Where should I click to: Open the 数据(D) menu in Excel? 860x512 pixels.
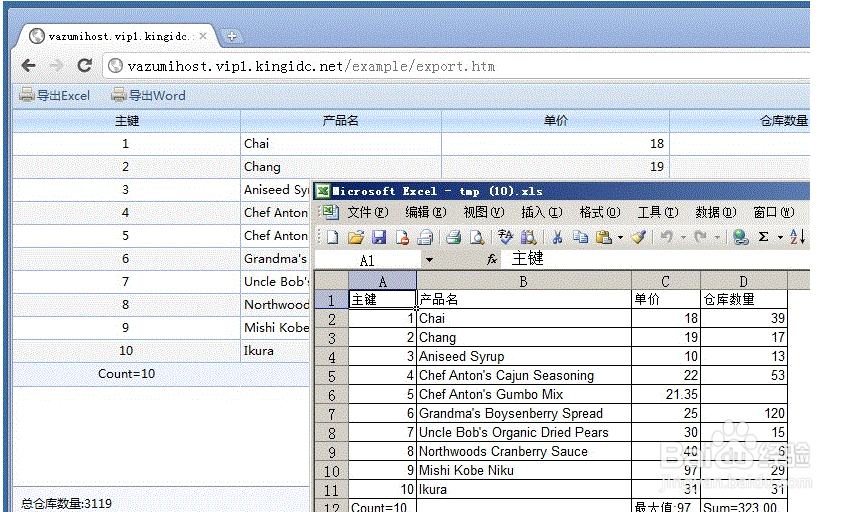[x=716, y=212]
